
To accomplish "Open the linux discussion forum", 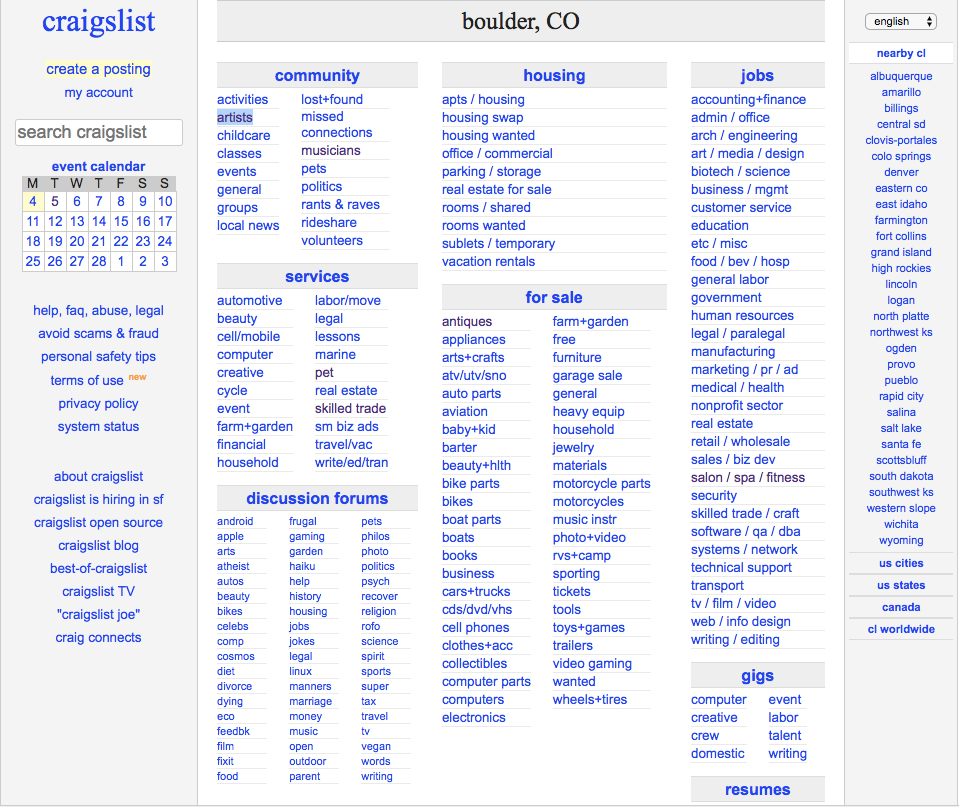I will (x=300, y=671).
